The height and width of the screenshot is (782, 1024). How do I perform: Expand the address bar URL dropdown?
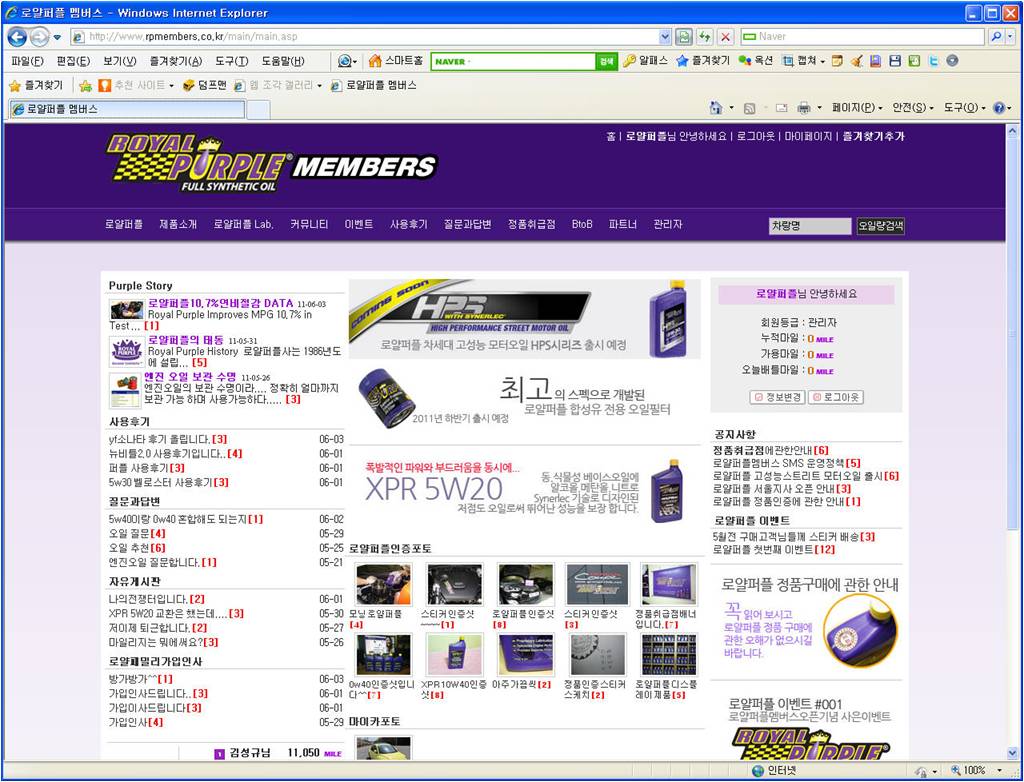coord(665,37)
